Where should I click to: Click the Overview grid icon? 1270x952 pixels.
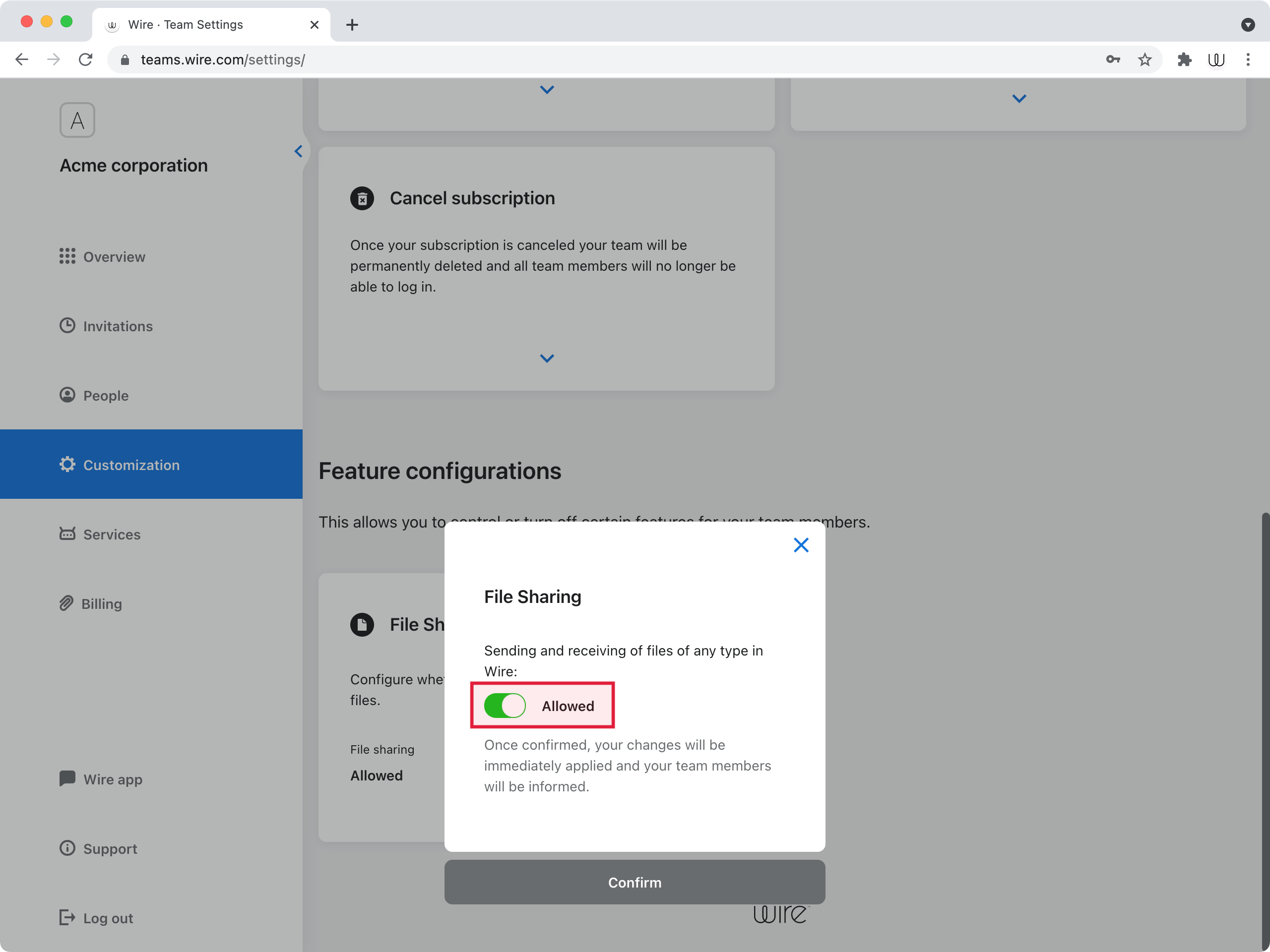[67, 256]
